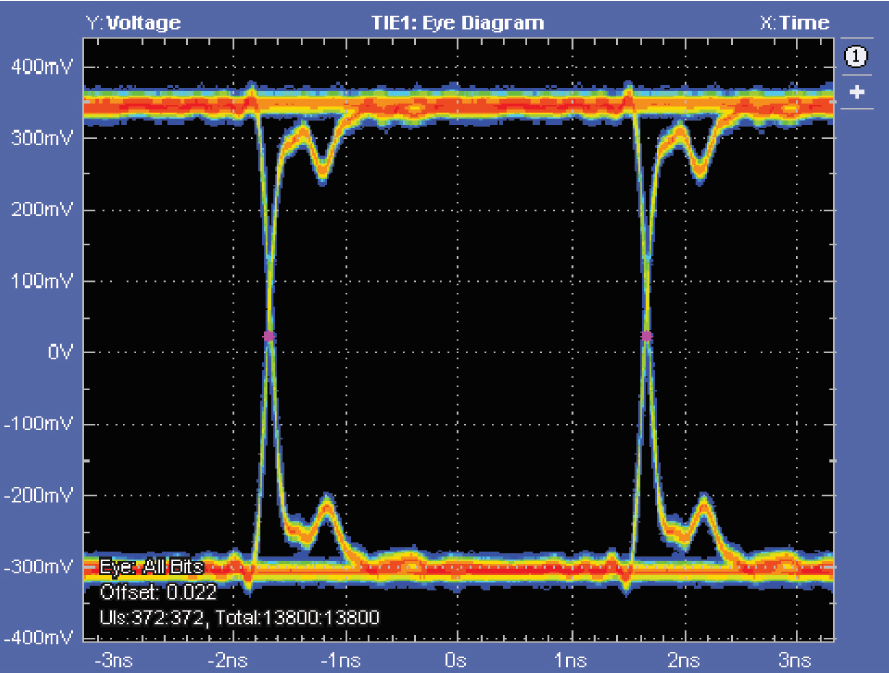Viewport: 889px width, 673px height.
Task: Click the X: Time axis title
Action: pyautogui.click(x=794, y=22)
